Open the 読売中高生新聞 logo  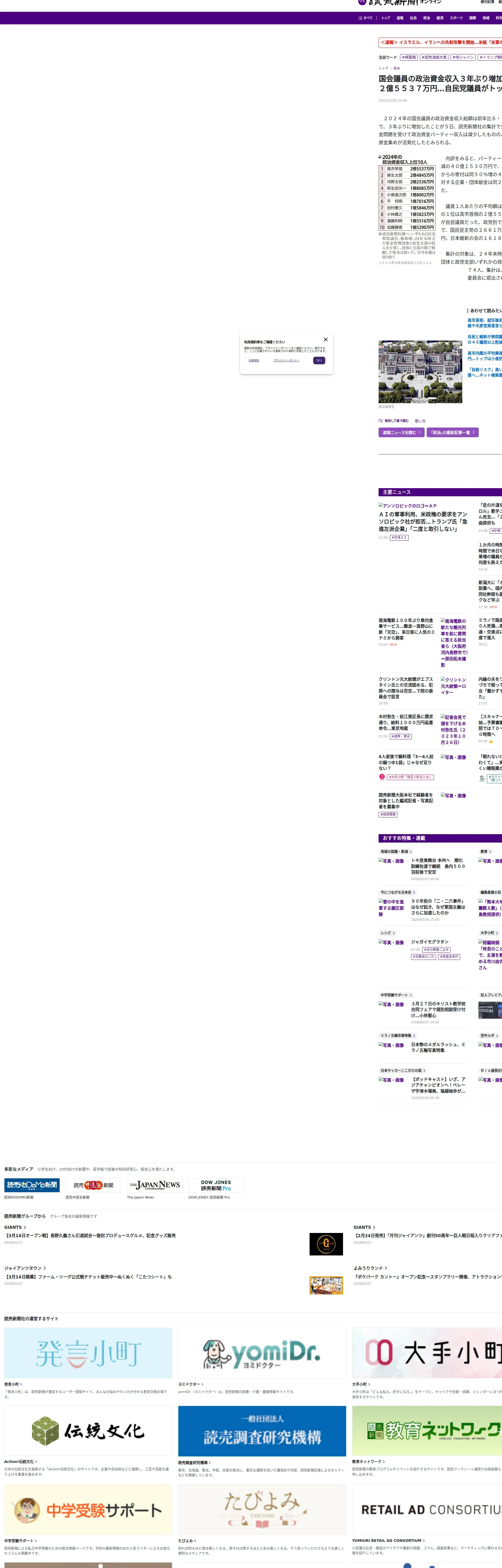93,1185
